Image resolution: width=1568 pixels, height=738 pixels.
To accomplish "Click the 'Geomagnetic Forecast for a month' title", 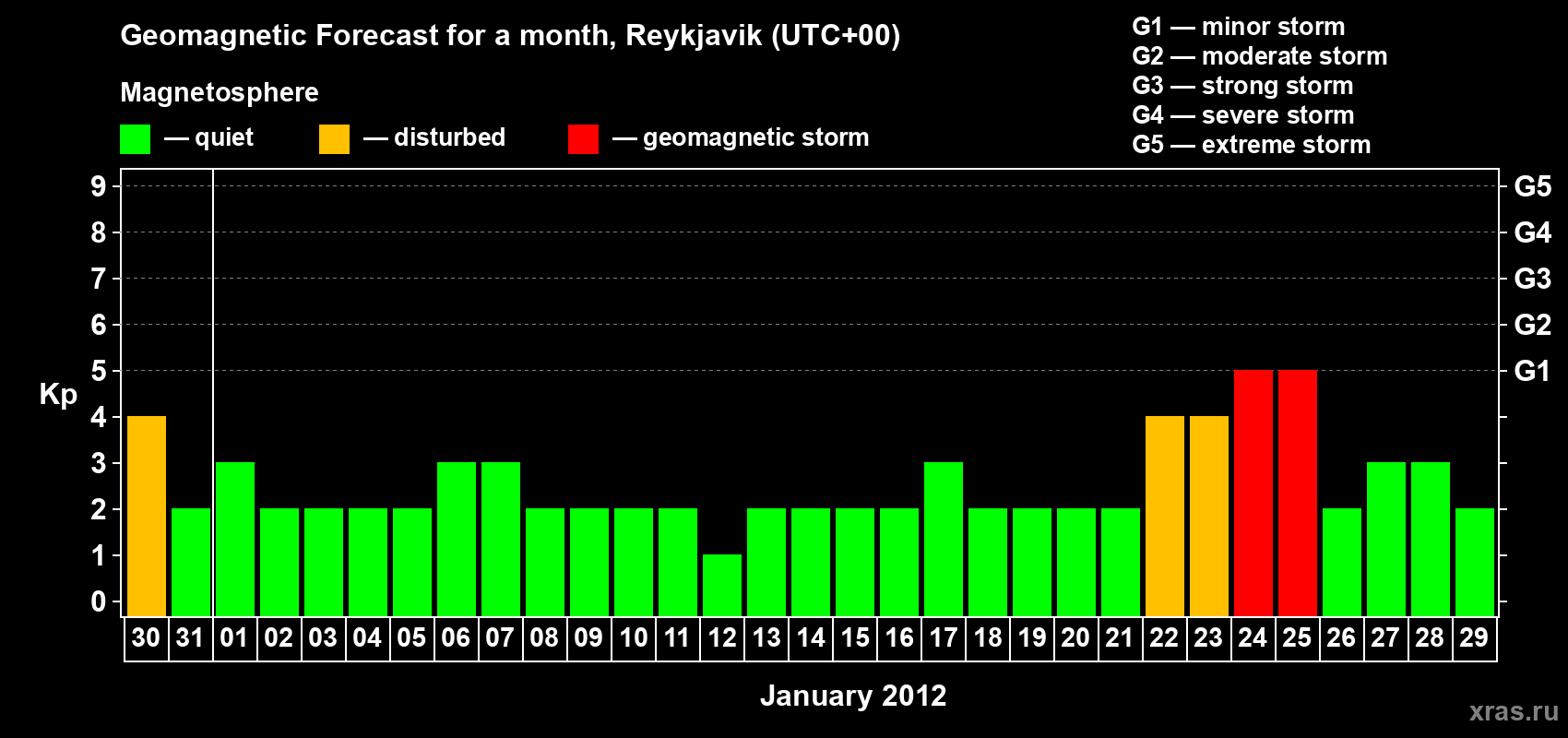I will pos(368,35).
